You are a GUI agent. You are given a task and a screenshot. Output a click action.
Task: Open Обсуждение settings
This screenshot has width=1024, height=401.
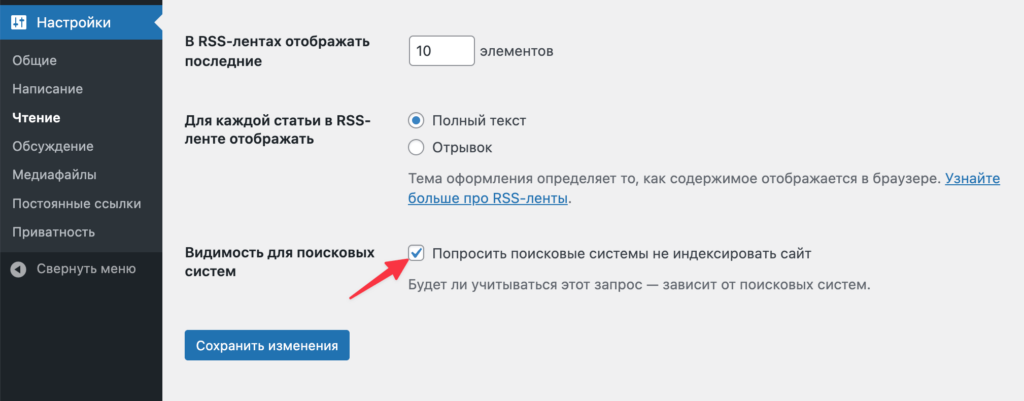tap(53, 146)
